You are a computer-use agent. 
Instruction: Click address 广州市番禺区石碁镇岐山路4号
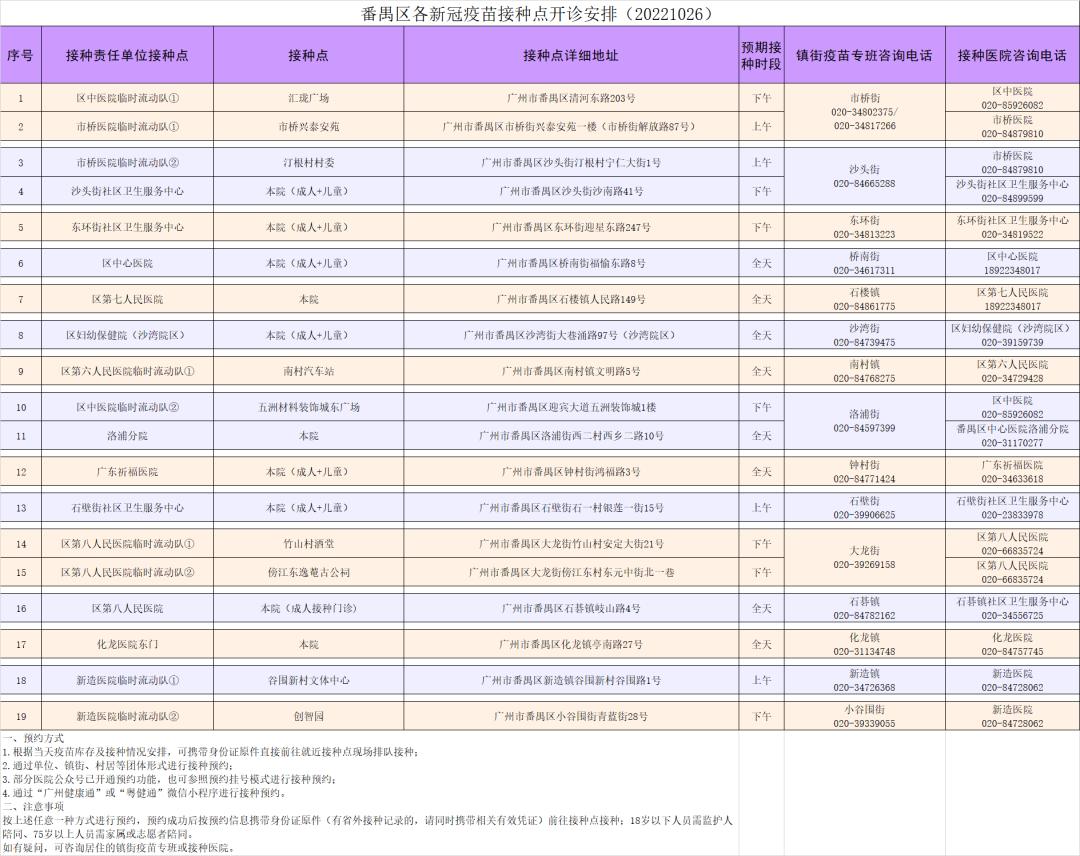pos(571,608)
